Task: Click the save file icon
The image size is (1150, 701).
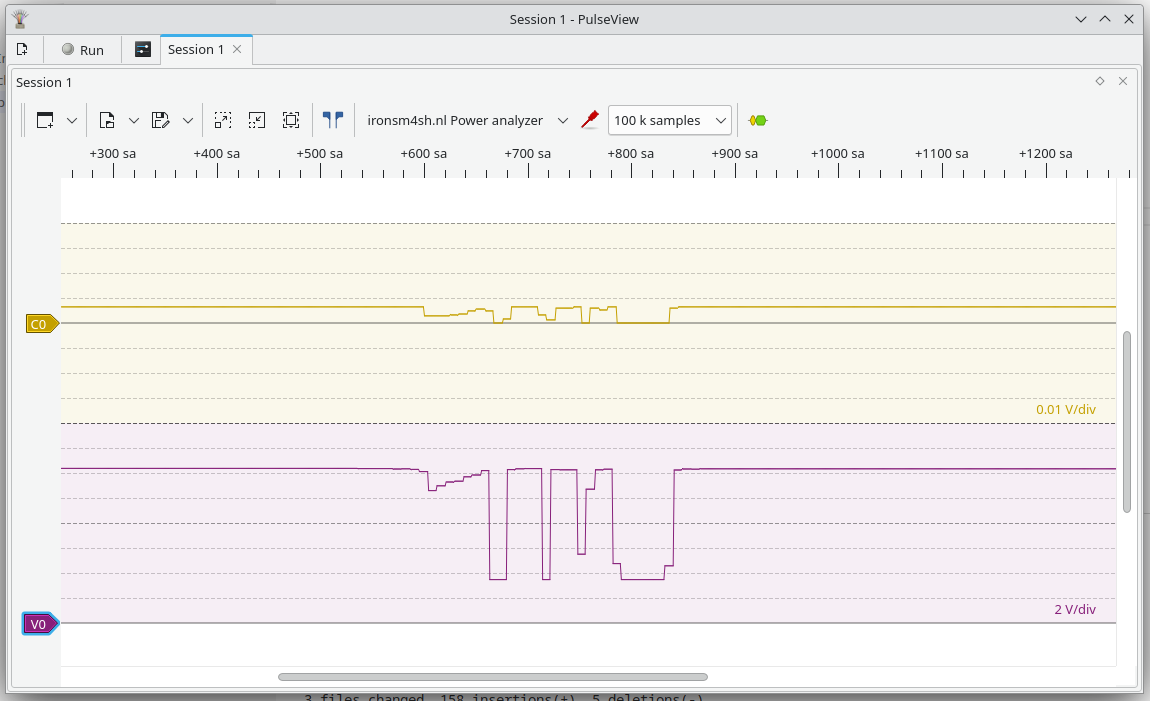Action: (160, 120)
